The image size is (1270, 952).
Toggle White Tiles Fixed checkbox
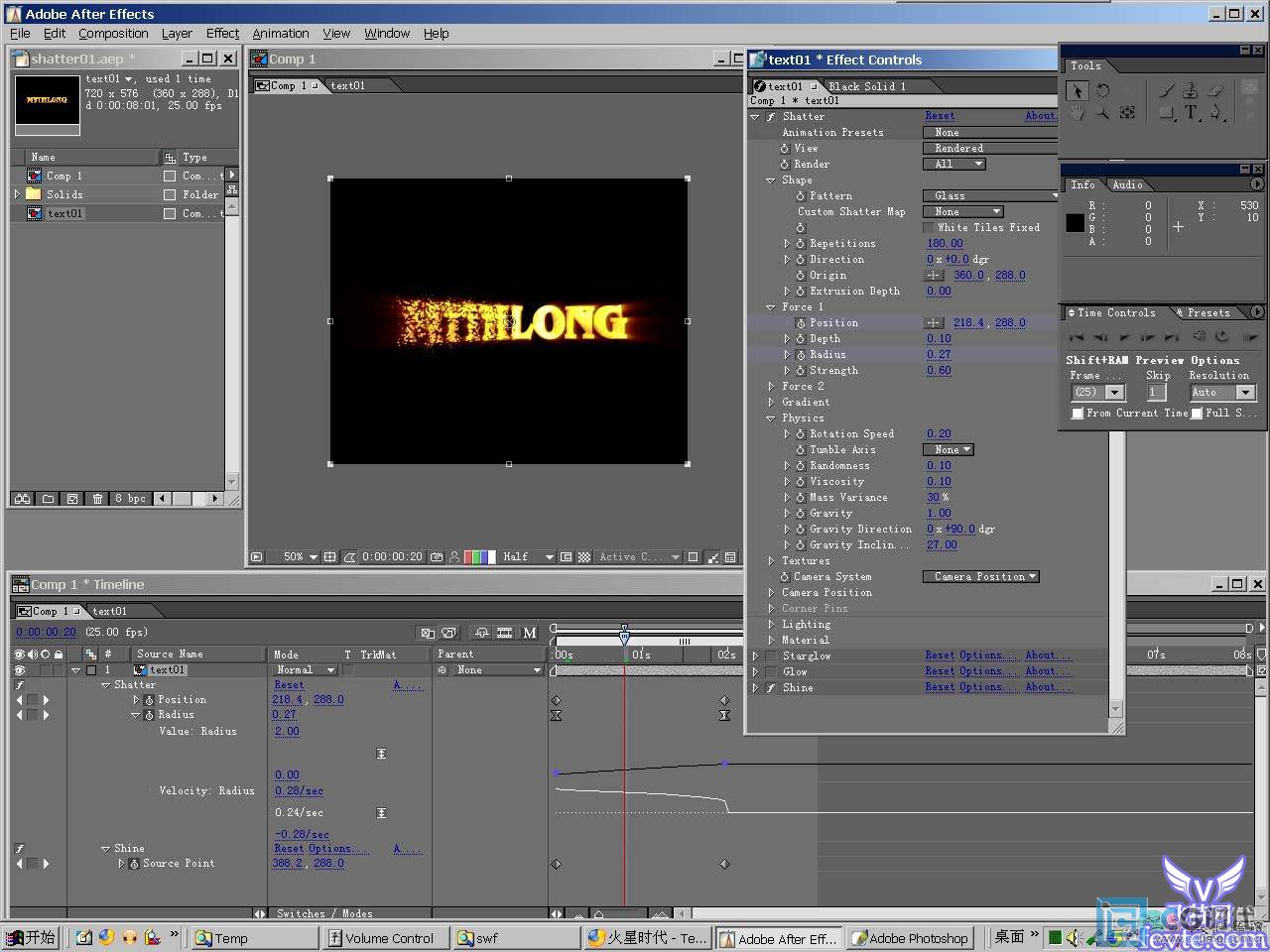[930, 228]
